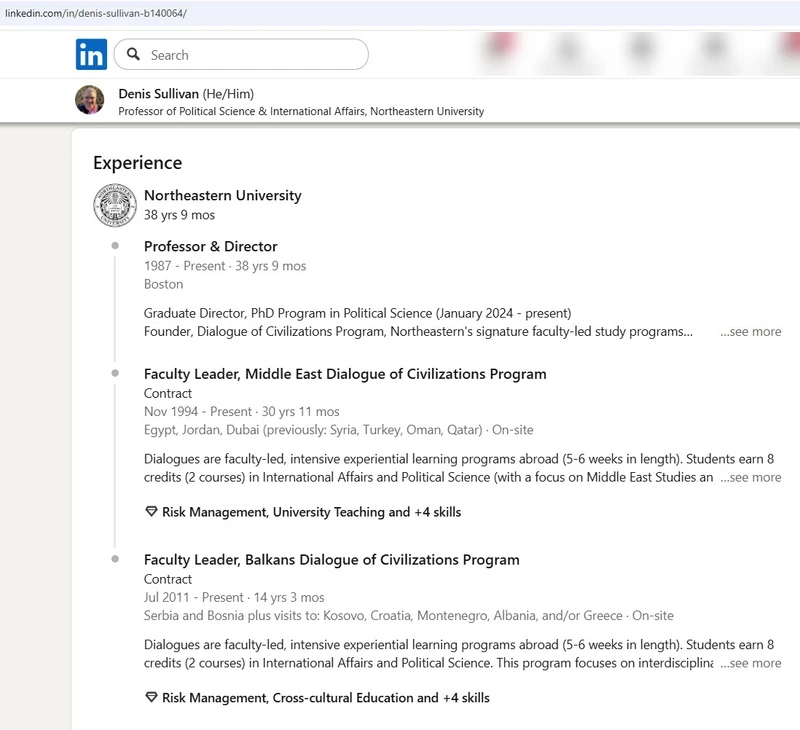This screenshot has width=800, height=730.
Task: Open "Risk Management, Cross-cultural Education and +4 skills"
Action: [325, 698]
